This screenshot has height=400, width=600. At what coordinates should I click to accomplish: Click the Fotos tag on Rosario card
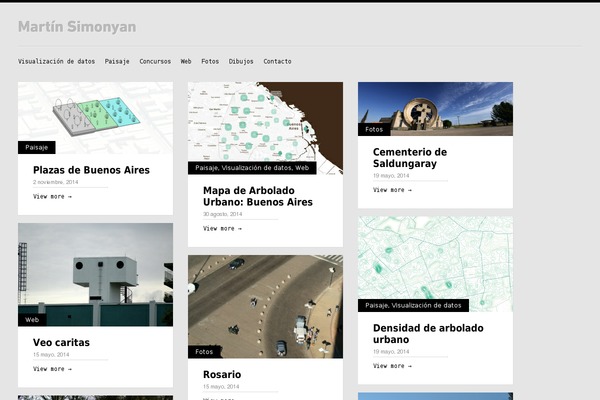(204, 352)
